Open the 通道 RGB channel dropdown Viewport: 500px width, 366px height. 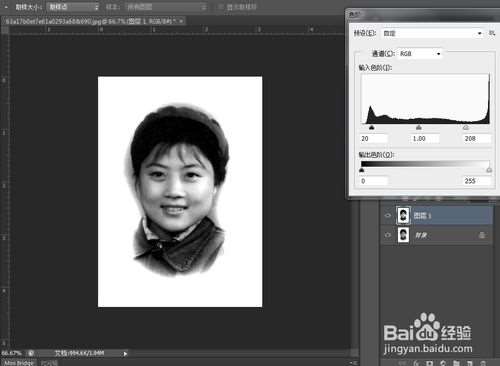point(420,53)
